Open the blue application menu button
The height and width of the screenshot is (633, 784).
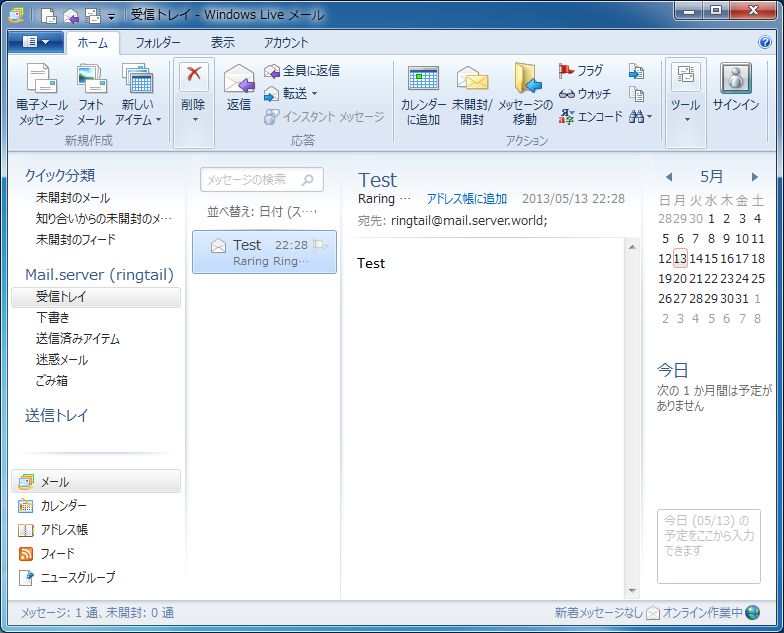coord(36,42)
